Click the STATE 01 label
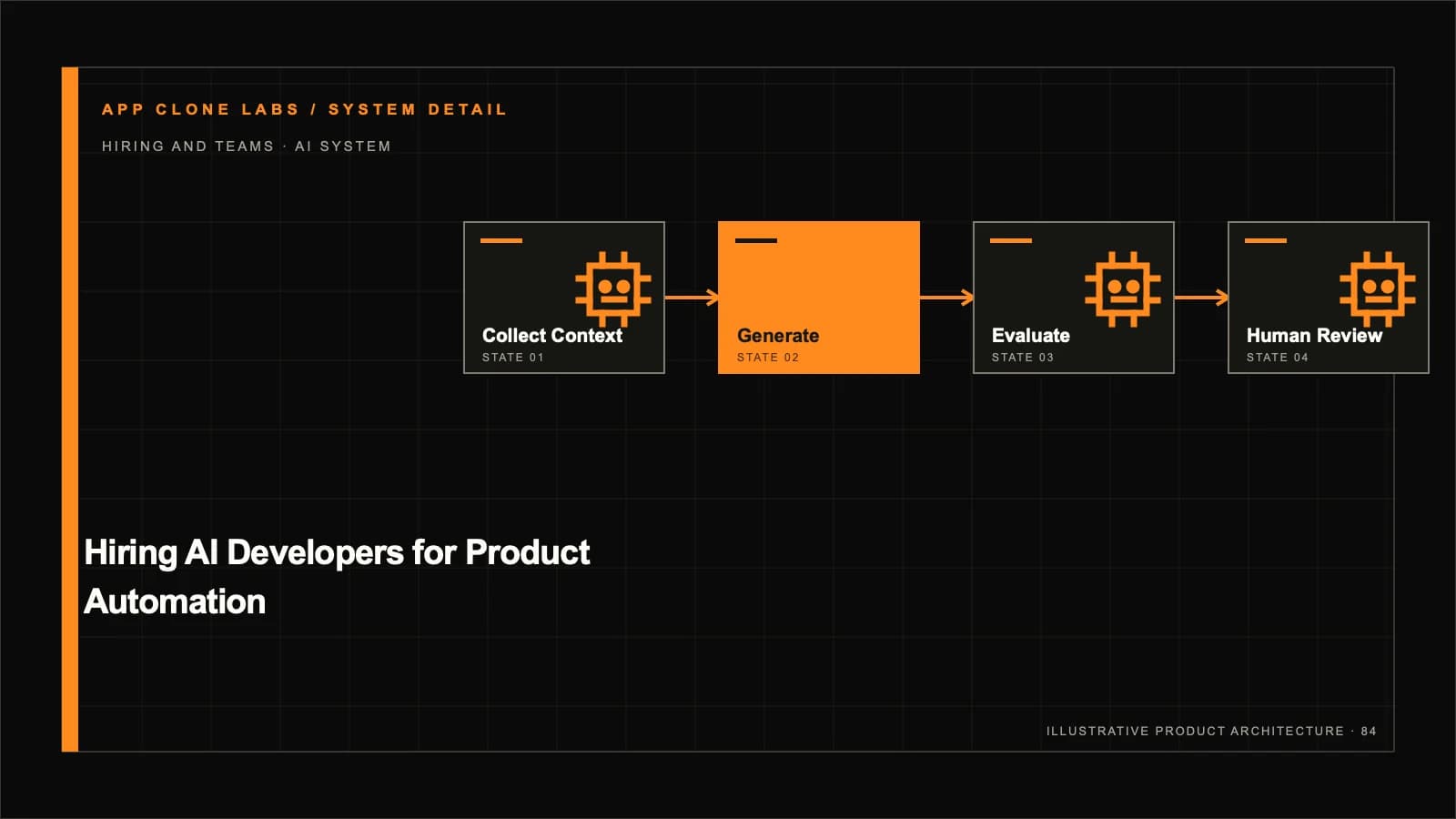This screenshot has height=819, width=1456. click(513, 358)
